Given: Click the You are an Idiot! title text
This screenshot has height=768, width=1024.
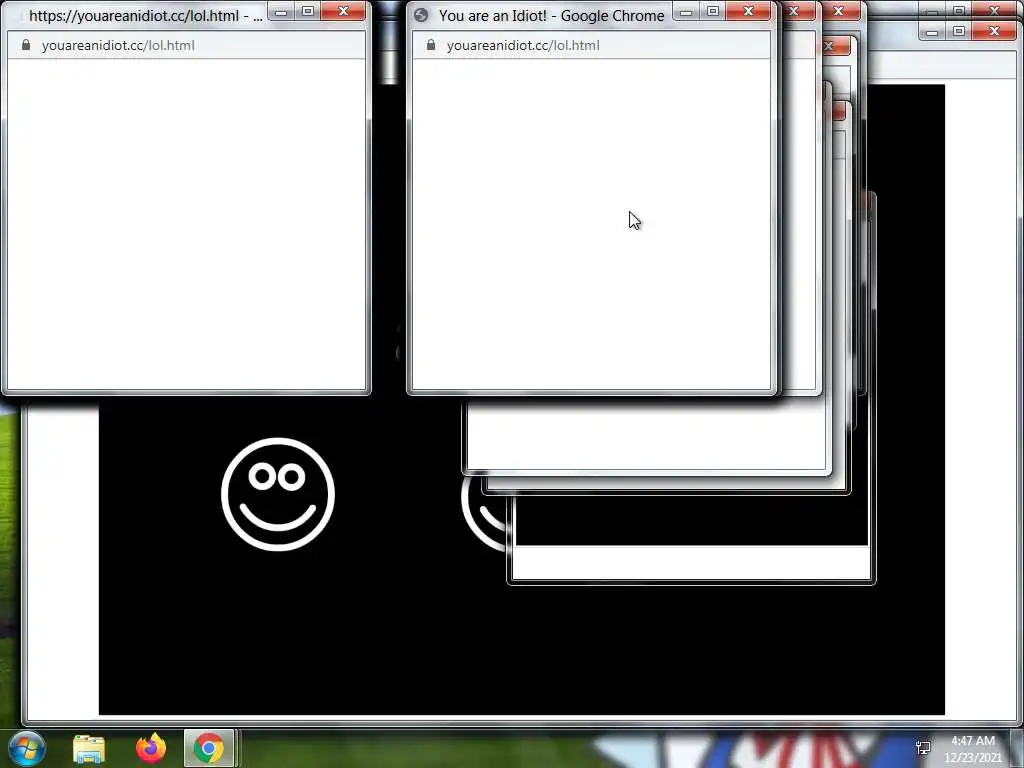Looking at the screenshot, I should pyautogui.click(x=551, y=16).
